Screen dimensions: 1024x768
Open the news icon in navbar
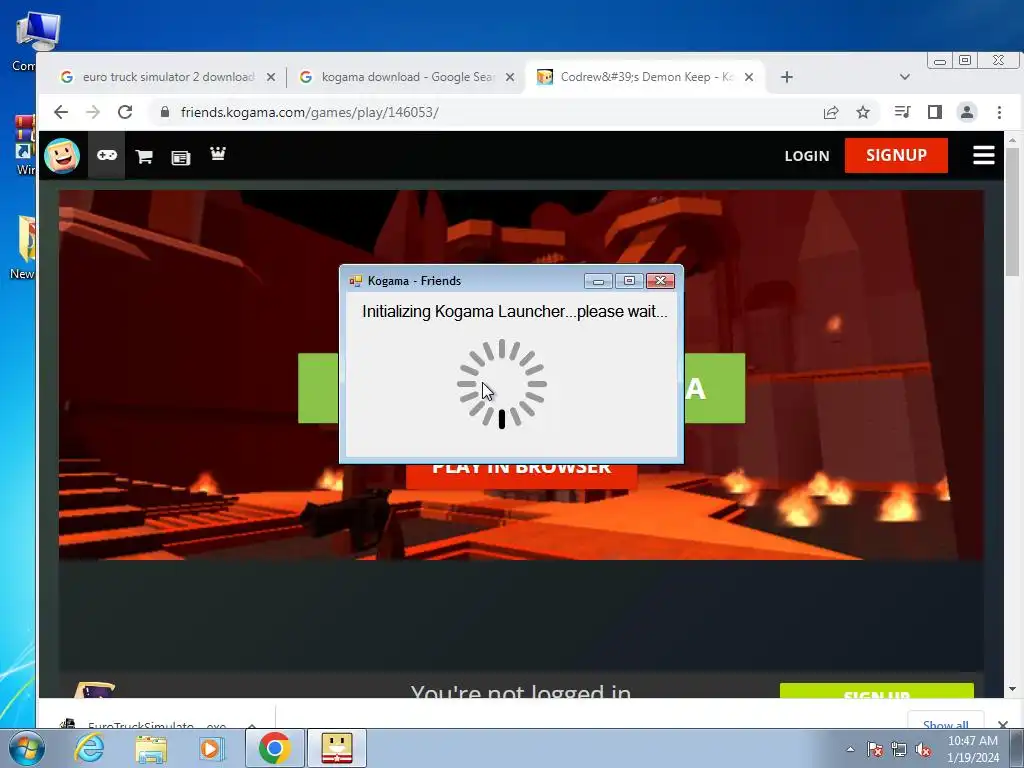tap(181, 157)
